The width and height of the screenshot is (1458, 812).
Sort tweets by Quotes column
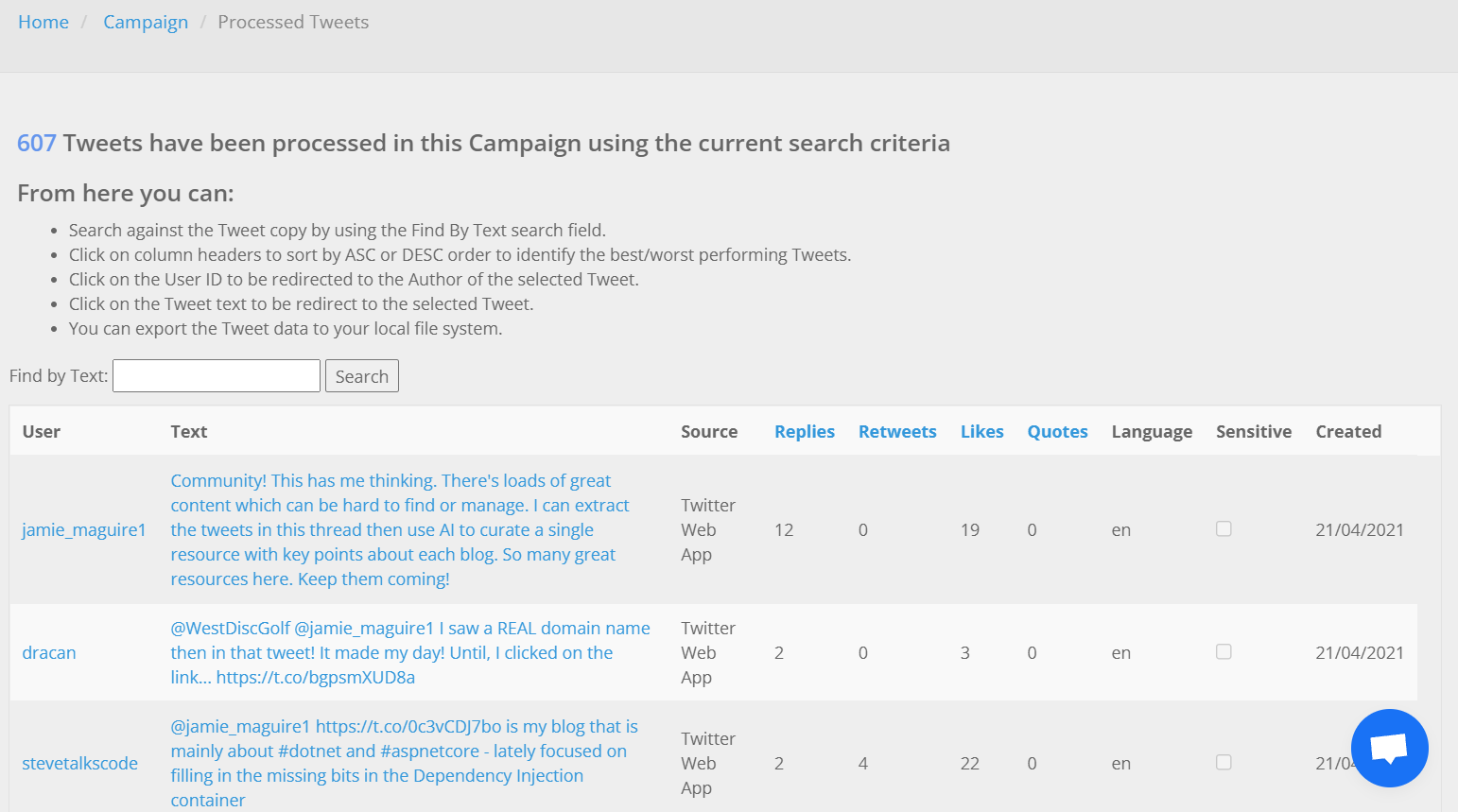(1057, 432)
